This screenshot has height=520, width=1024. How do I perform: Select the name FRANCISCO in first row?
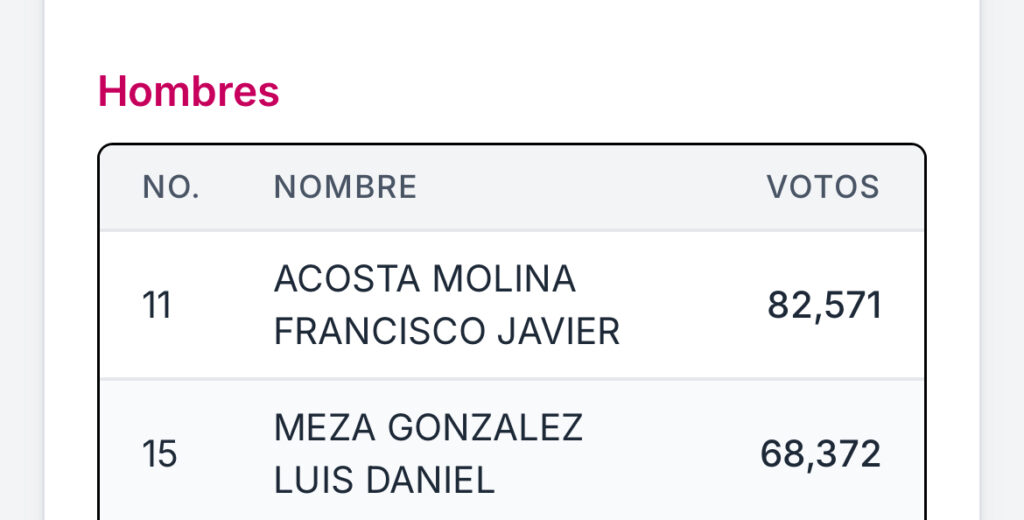(379, 332)
